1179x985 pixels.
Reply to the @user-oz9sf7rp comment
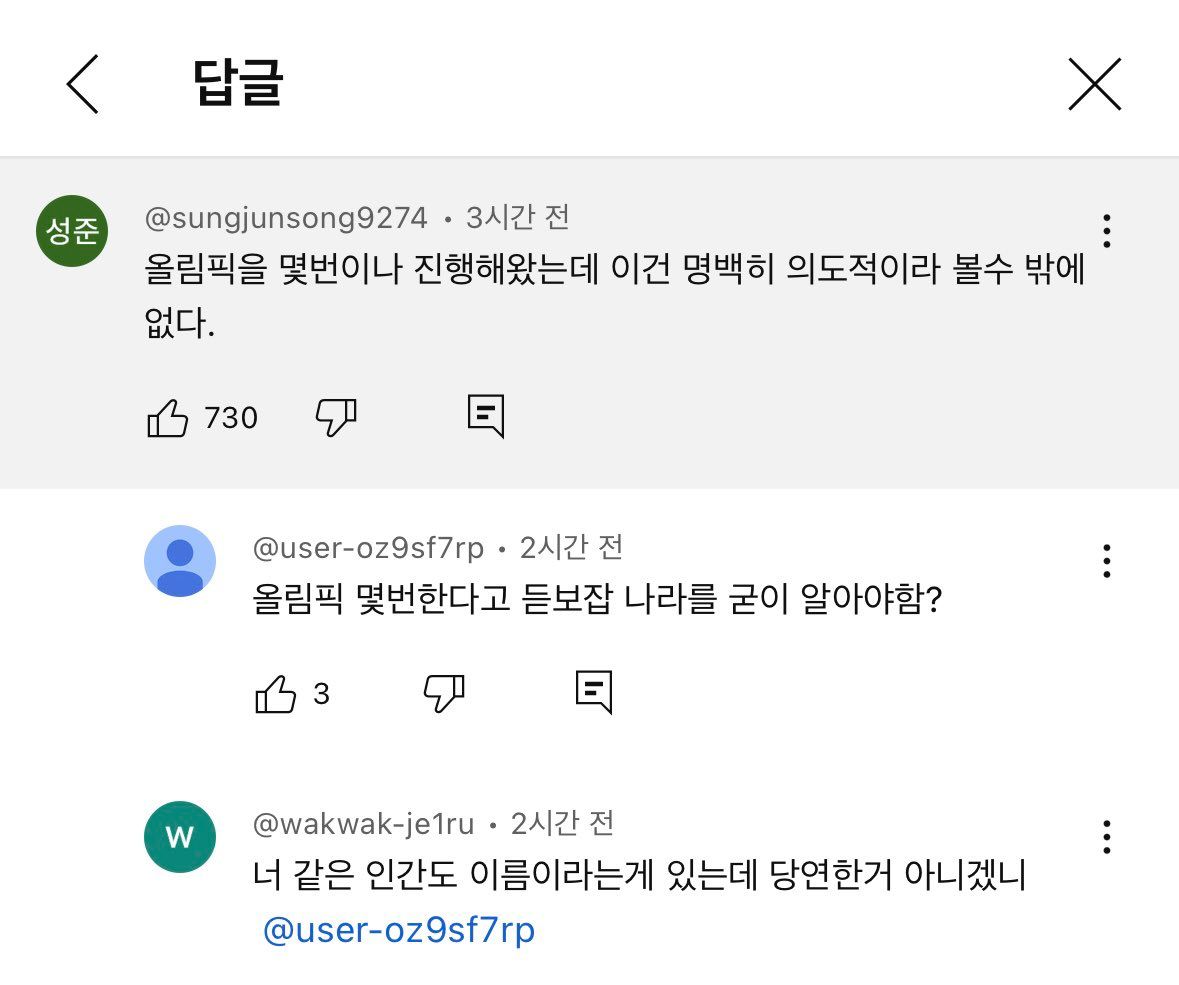click(594, 692)
